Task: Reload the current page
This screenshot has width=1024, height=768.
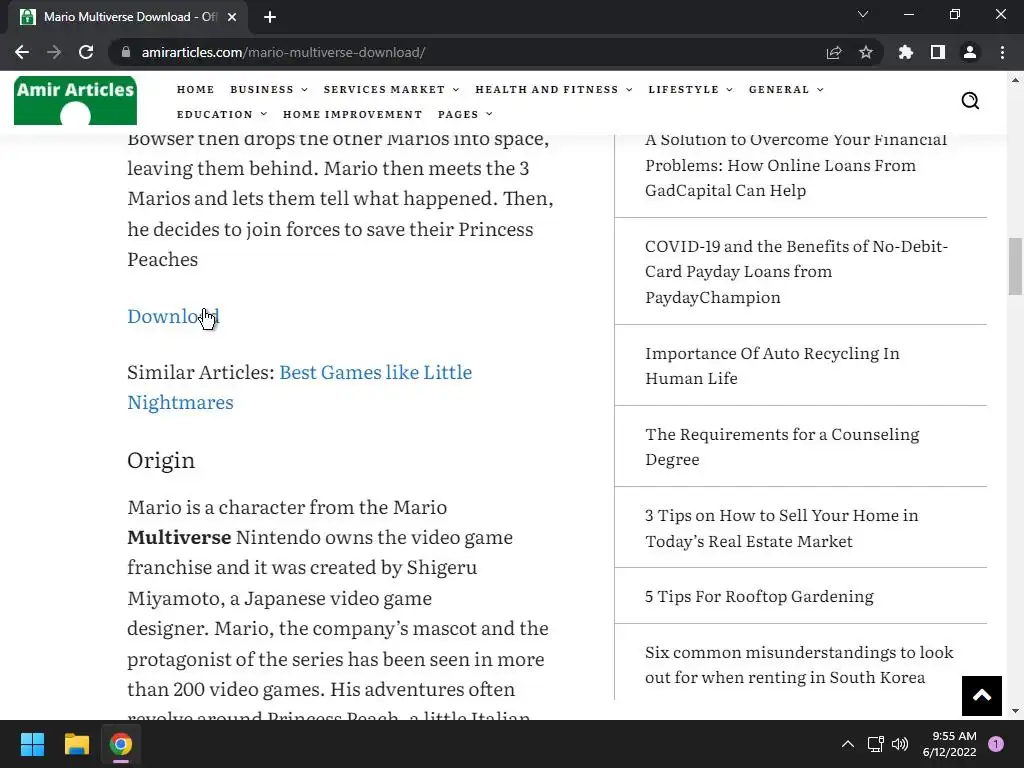Action: tap(86, 52)
